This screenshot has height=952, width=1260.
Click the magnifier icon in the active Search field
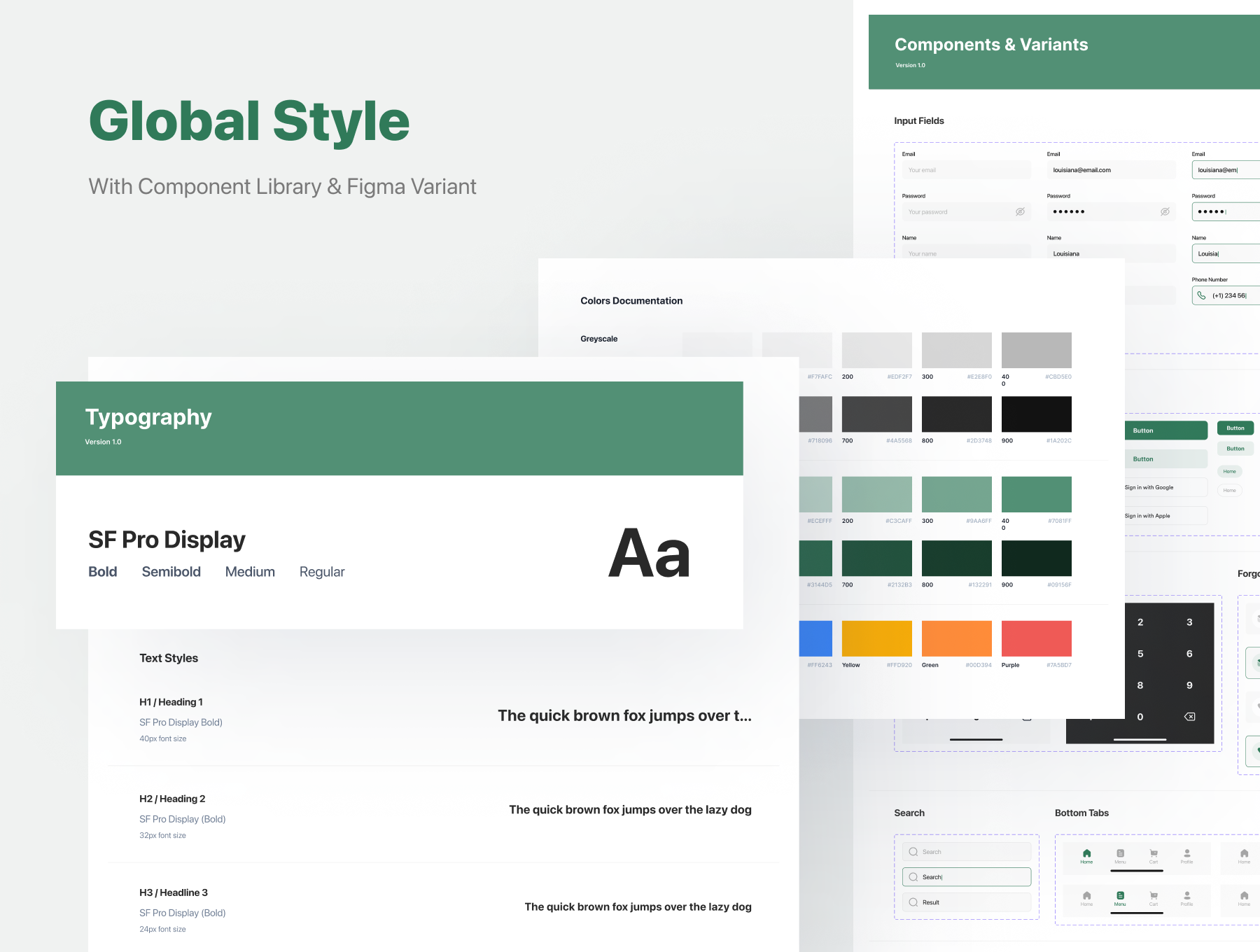click(x=913, y=877)
